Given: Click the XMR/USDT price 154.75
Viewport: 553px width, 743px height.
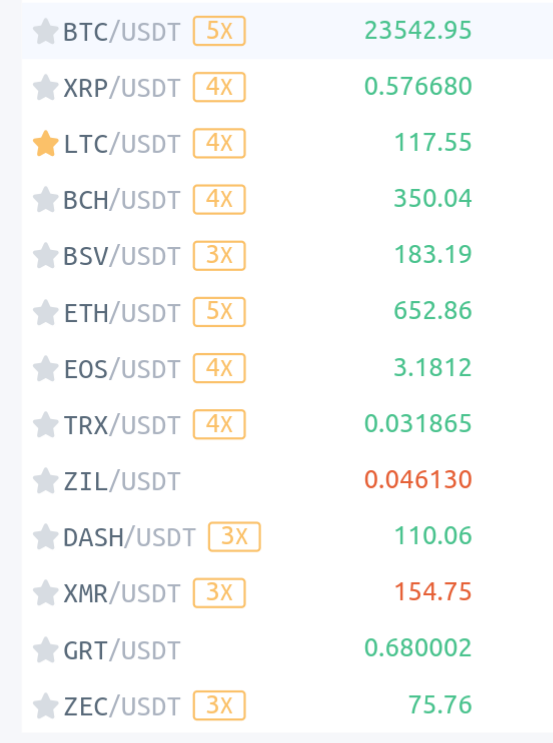Looking at the screenshot, I should 433,592.
